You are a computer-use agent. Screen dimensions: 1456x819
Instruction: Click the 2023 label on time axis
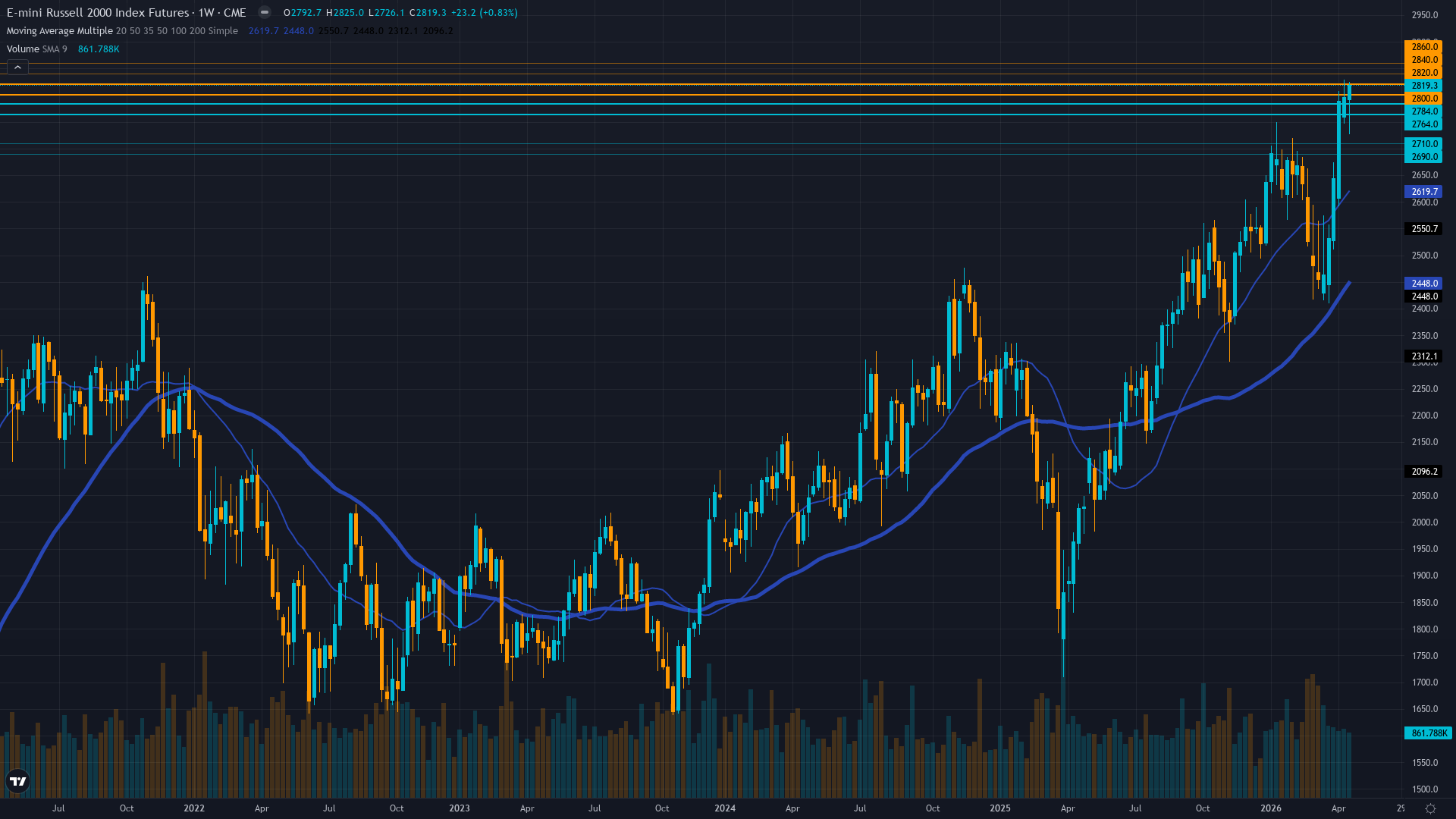(x=460, y=808)
